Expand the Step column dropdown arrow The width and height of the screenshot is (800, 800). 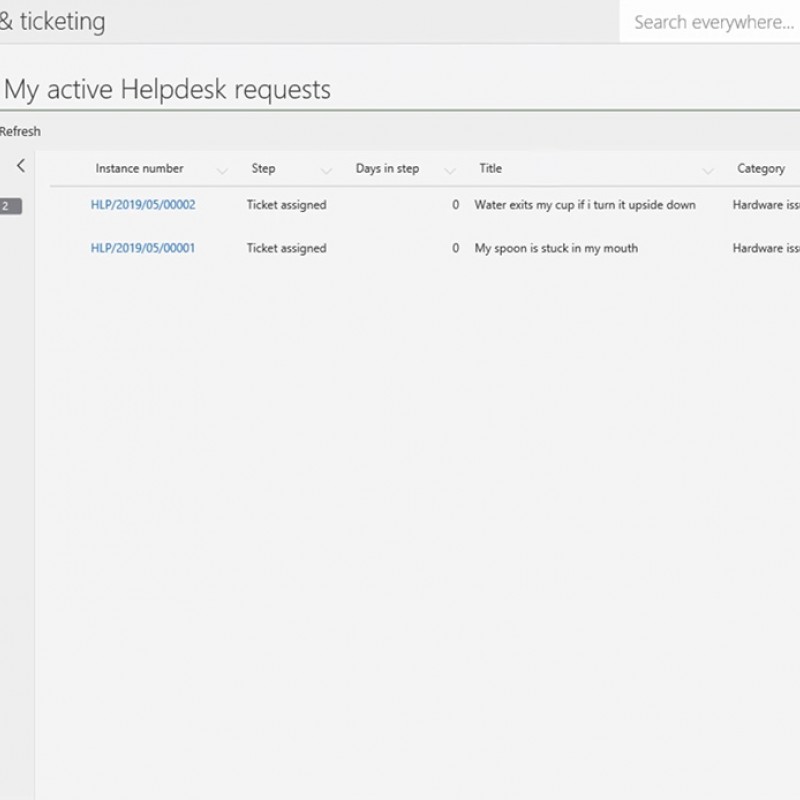click(327, 170)
